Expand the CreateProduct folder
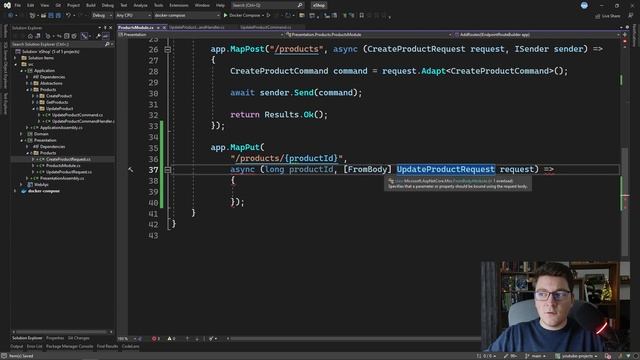This screenshot has width=640, height=360. coord(33,96)
